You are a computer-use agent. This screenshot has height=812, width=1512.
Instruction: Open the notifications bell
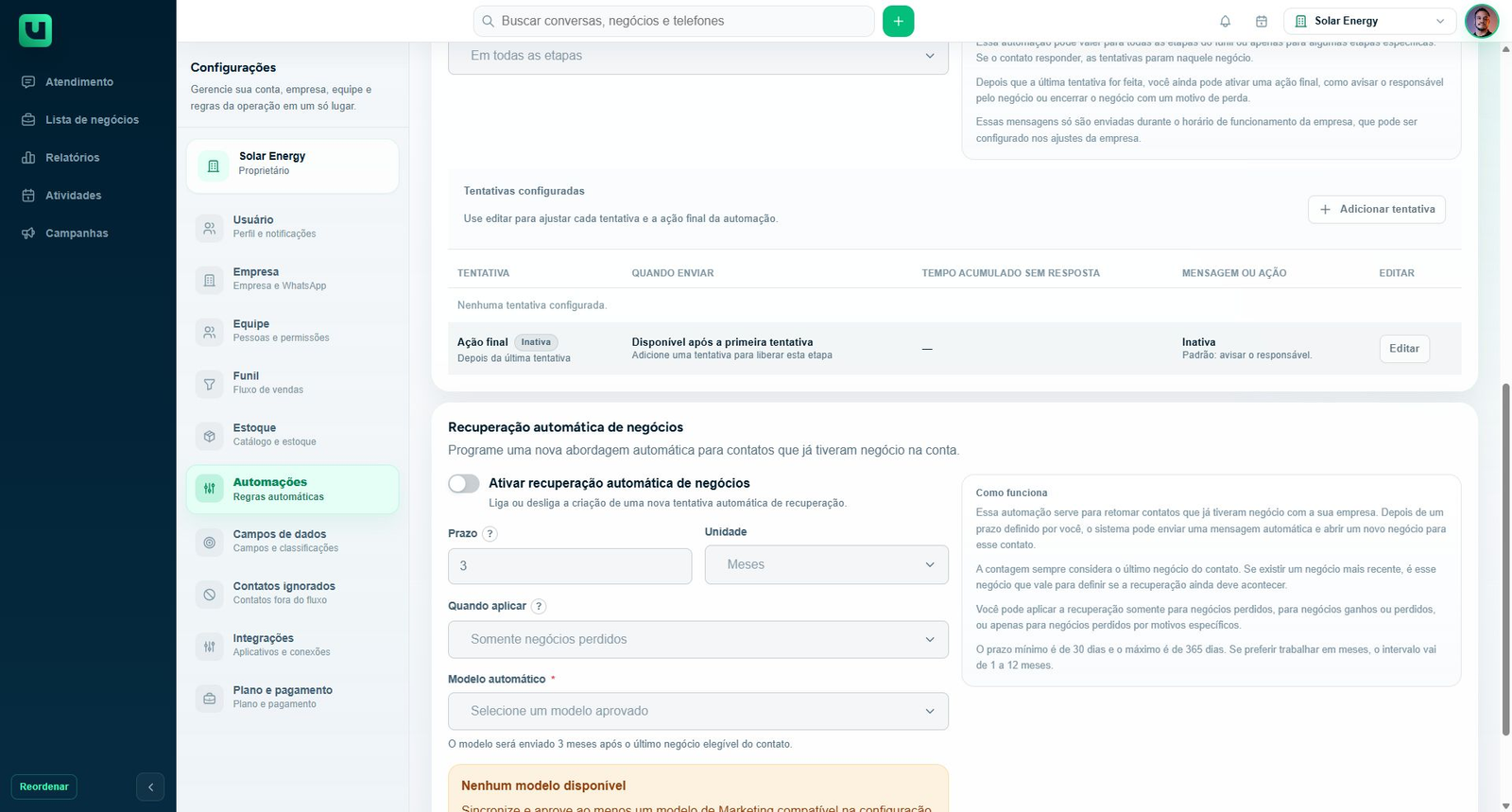(1226, 22)
